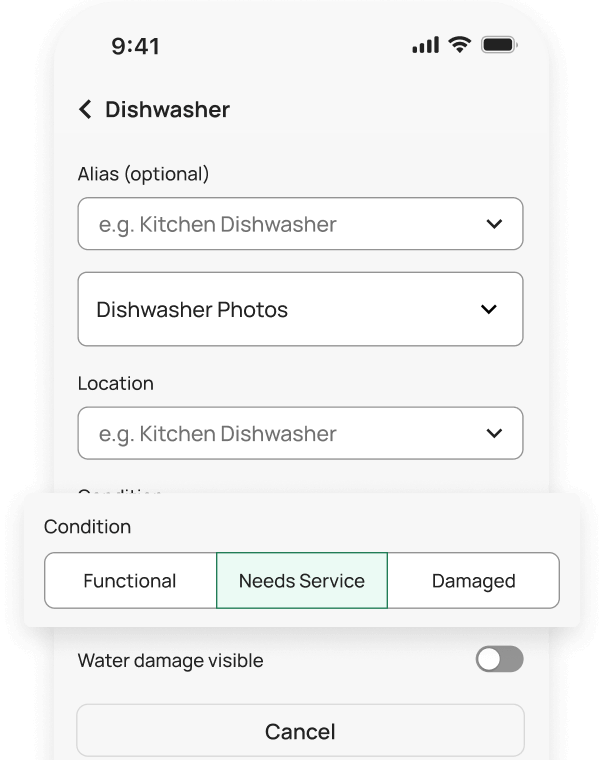This screenshot has height=760, width=604.
Task: Tap the battery status icon
Action: click(497, 46)
